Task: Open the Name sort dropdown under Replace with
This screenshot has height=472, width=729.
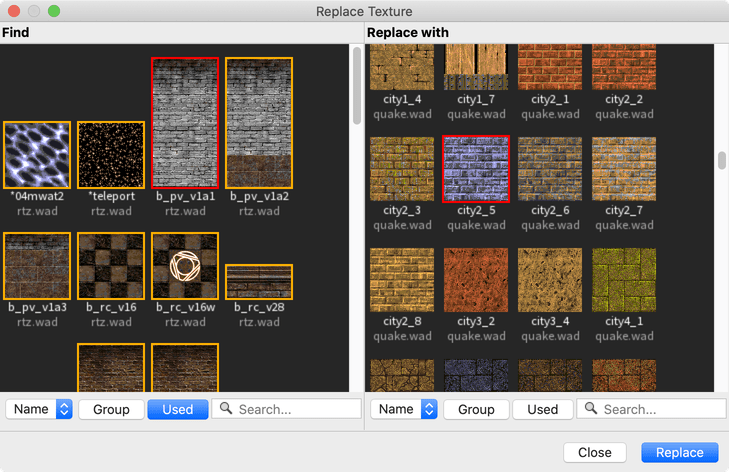Action: tap(405, 409)
